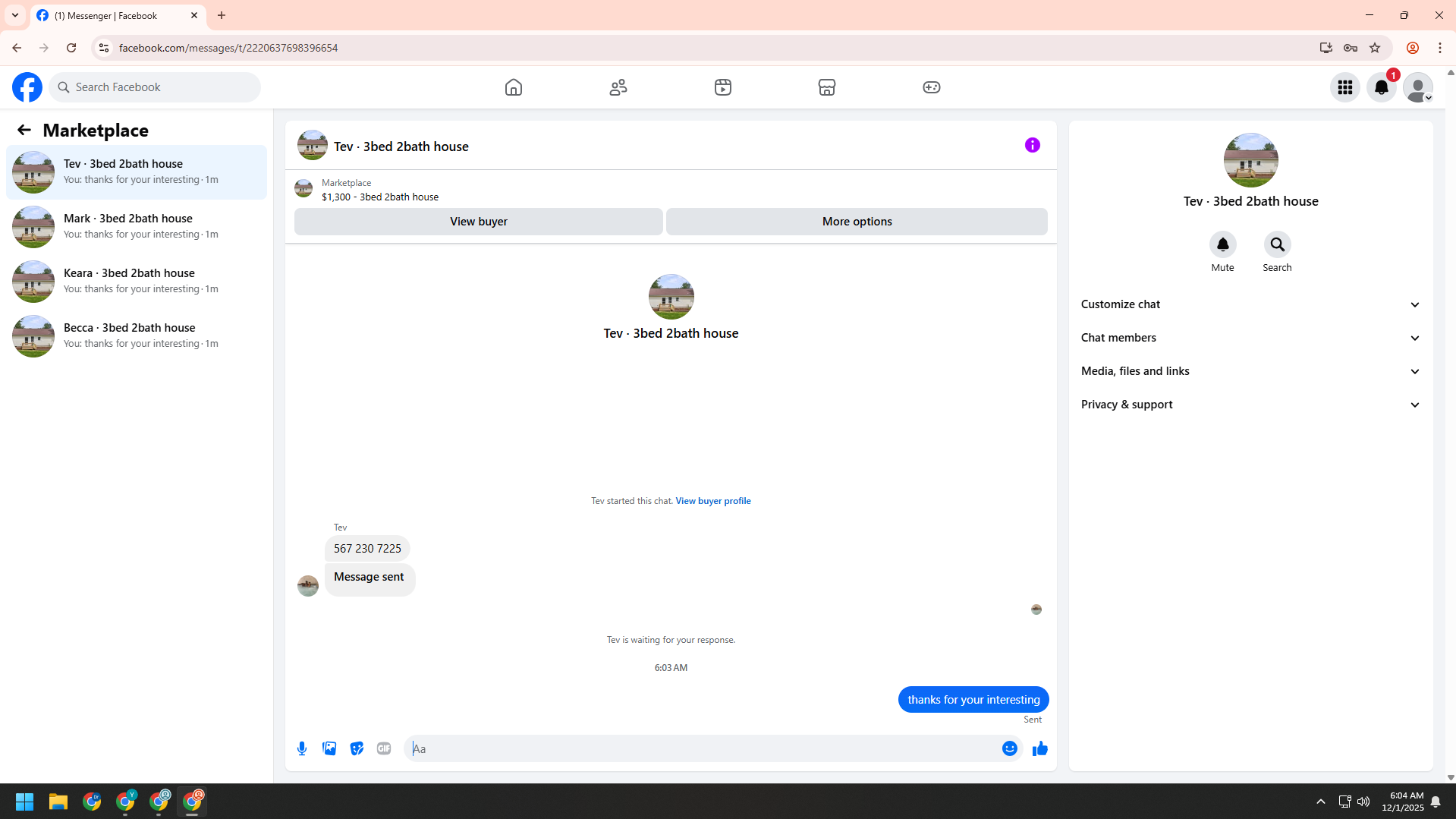Open the Reels video icon

pos(723,87)
